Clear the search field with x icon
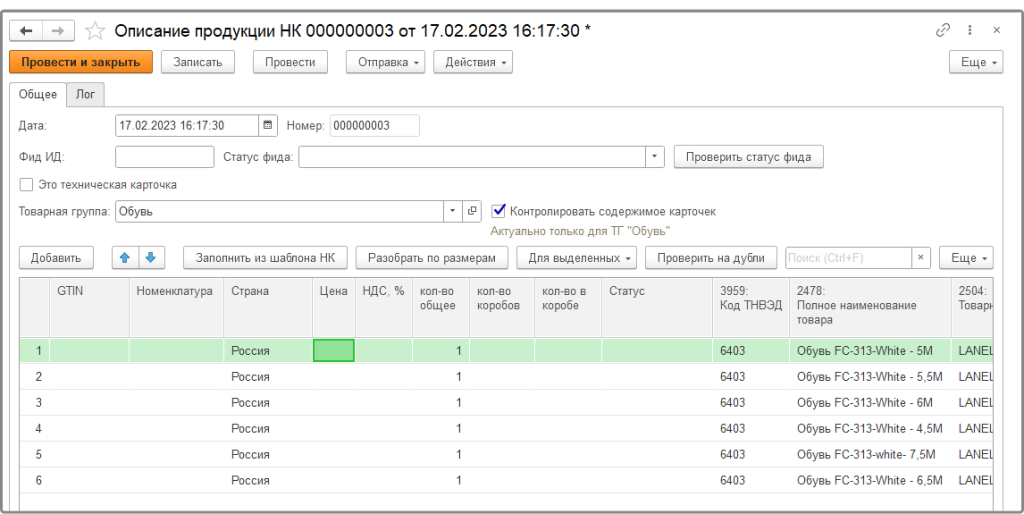 [x=921, y=257]
